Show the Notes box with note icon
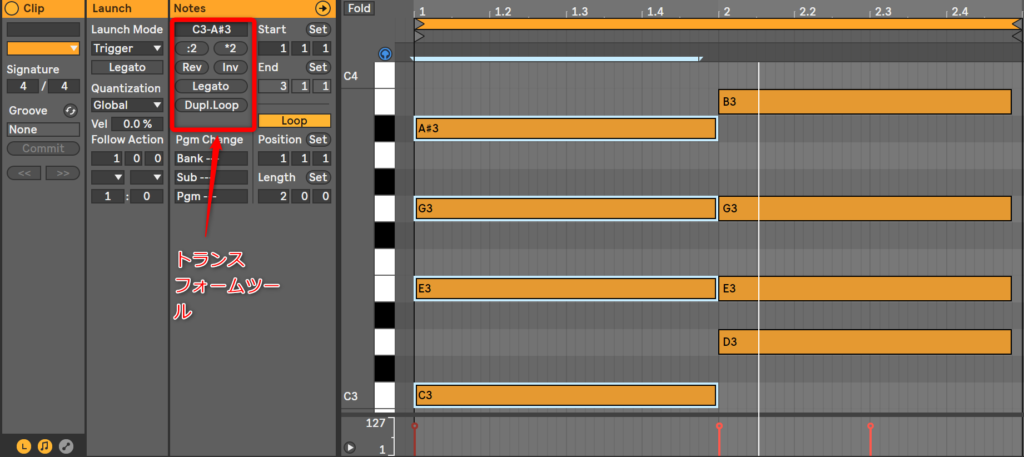This screenshot has width=1024, height=457. [45, 446]
